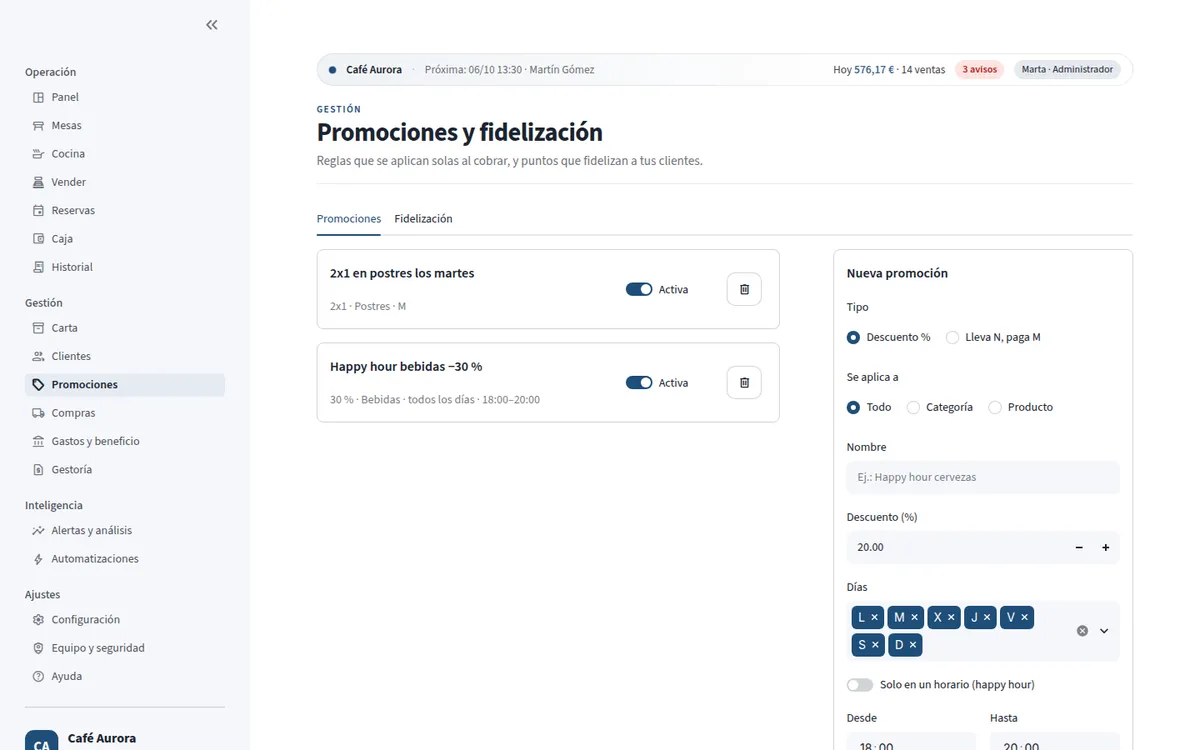Click the Clientes people icon

point(38,356)
